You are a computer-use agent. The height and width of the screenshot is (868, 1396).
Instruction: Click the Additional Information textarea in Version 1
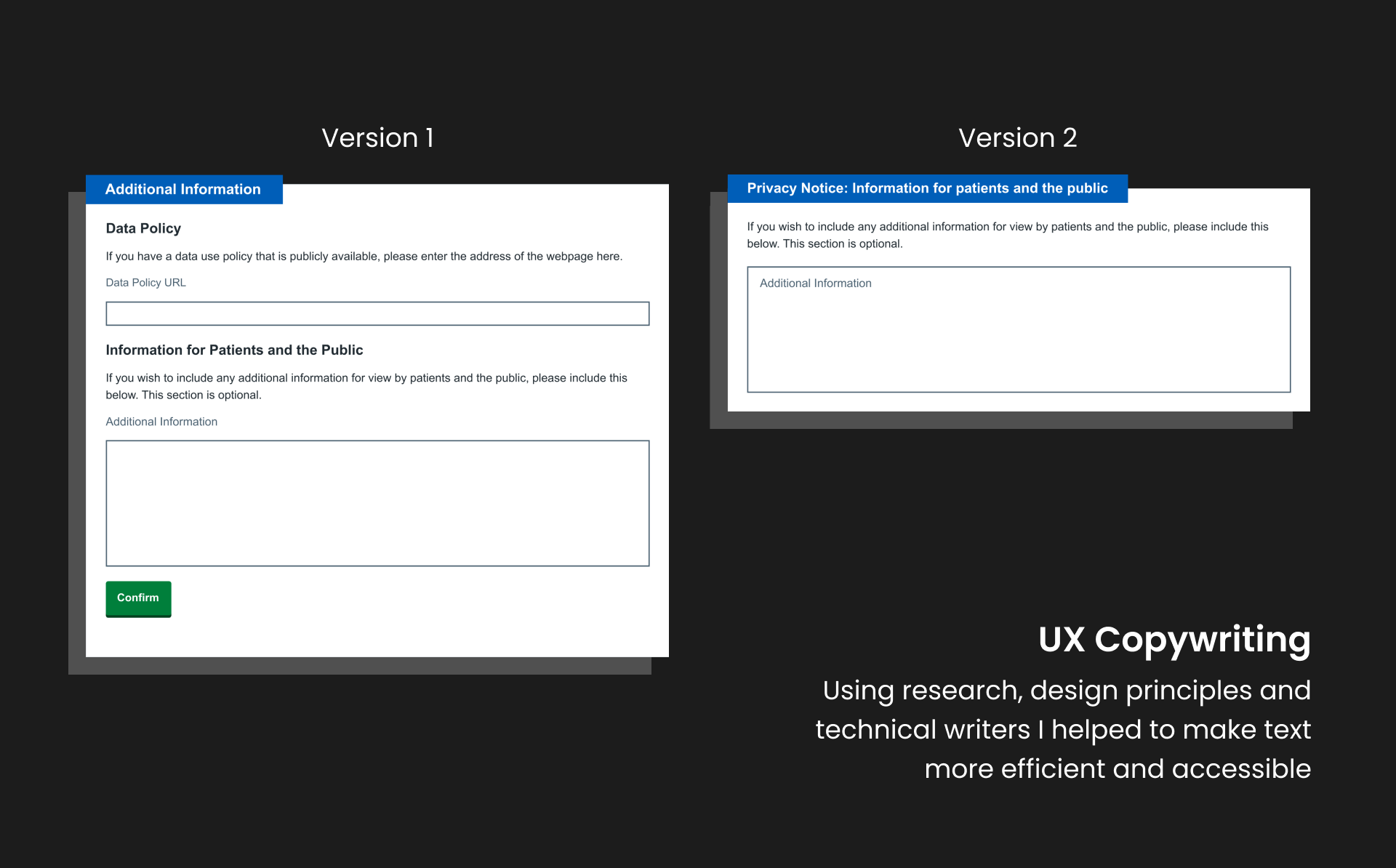tap(377, 502)
